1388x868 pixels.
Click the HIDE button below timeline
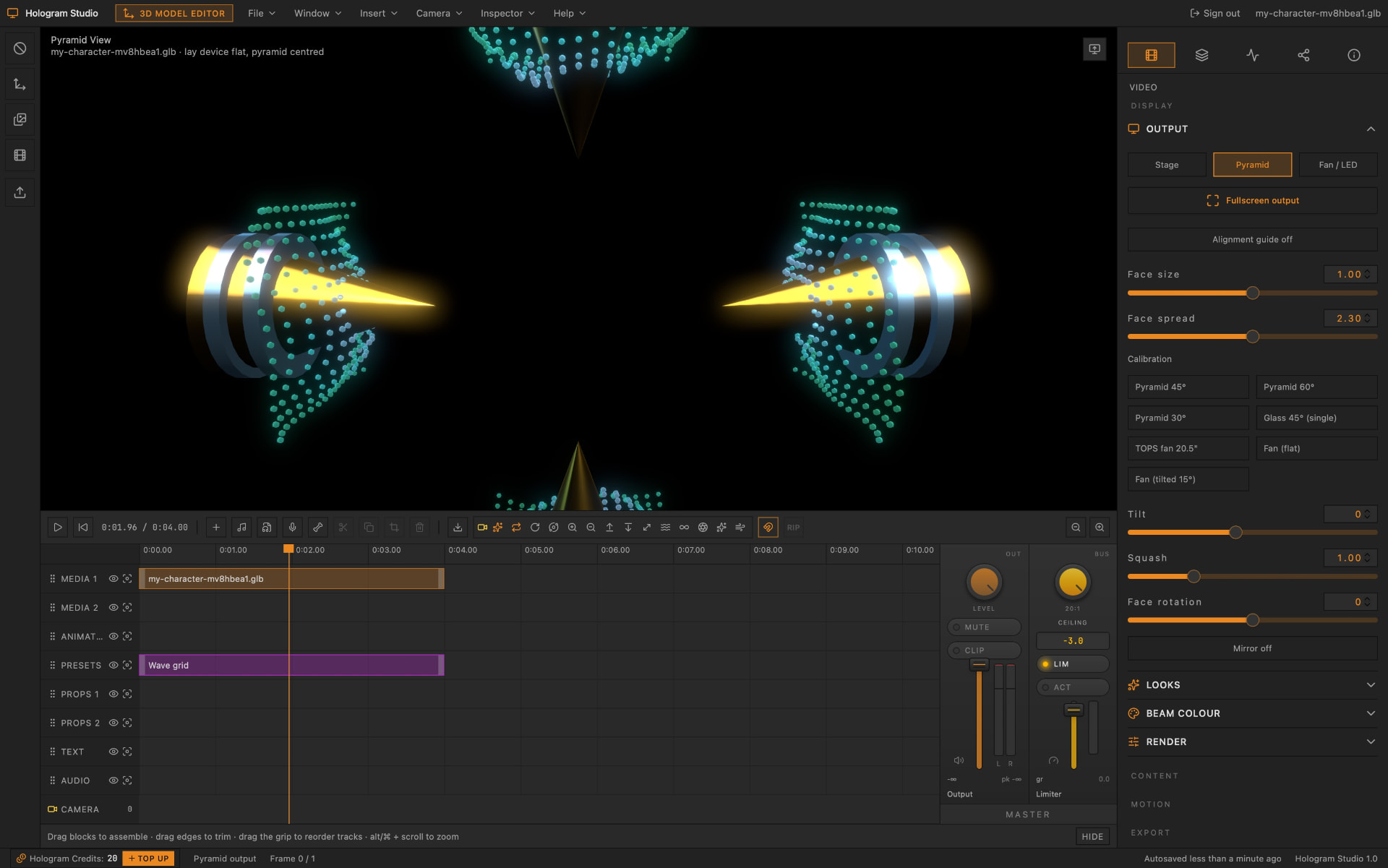click(x=1092, y=837)
